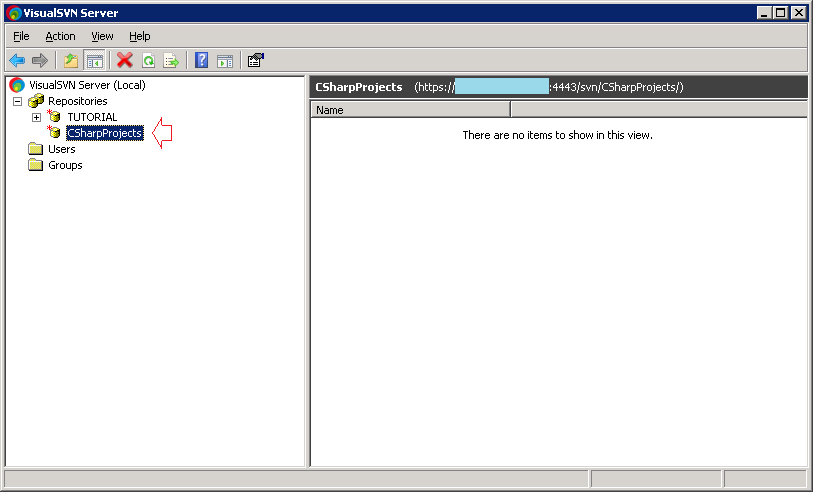813x492 pixels.
Task: Select VisualSVN Server (Local) in tree
Action: click(x=87, y=85)
